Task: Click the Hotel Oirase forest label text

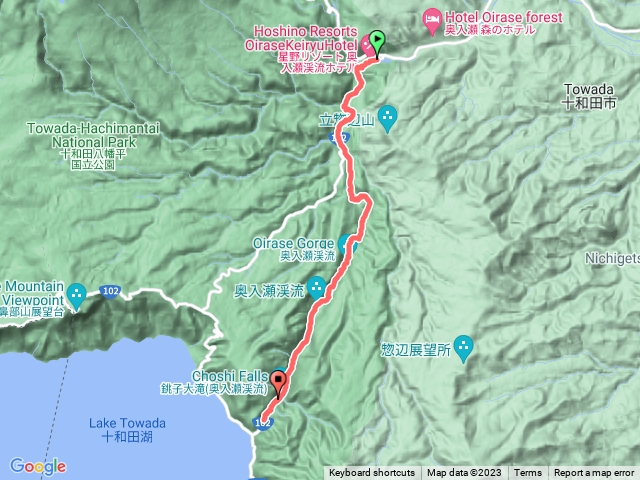Action: coord(504,17)
